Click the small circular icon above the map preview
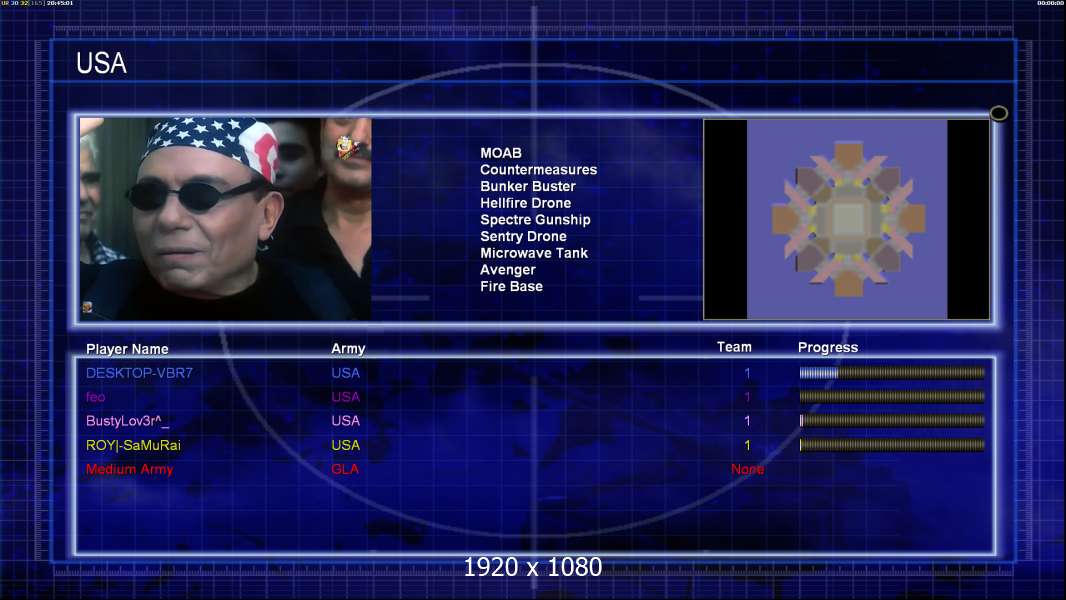Viewport: 1066px width, 600px height. (x=998, y=113)
